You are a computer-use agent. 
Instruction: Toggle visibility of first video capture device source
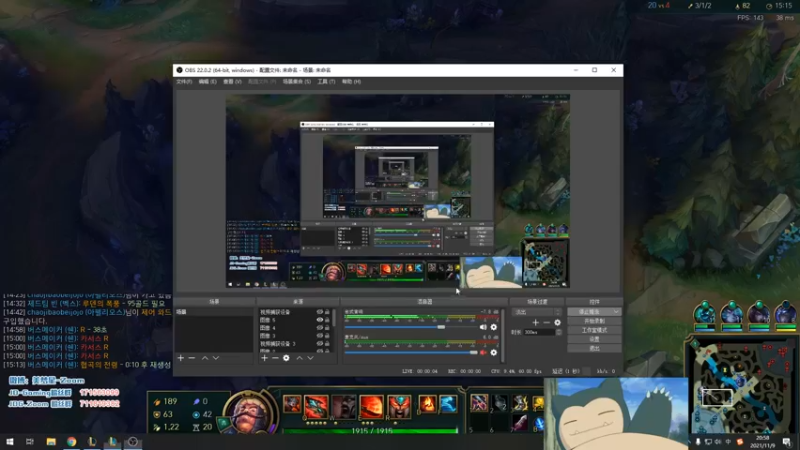pyautogui.click(x=319, y=312)
